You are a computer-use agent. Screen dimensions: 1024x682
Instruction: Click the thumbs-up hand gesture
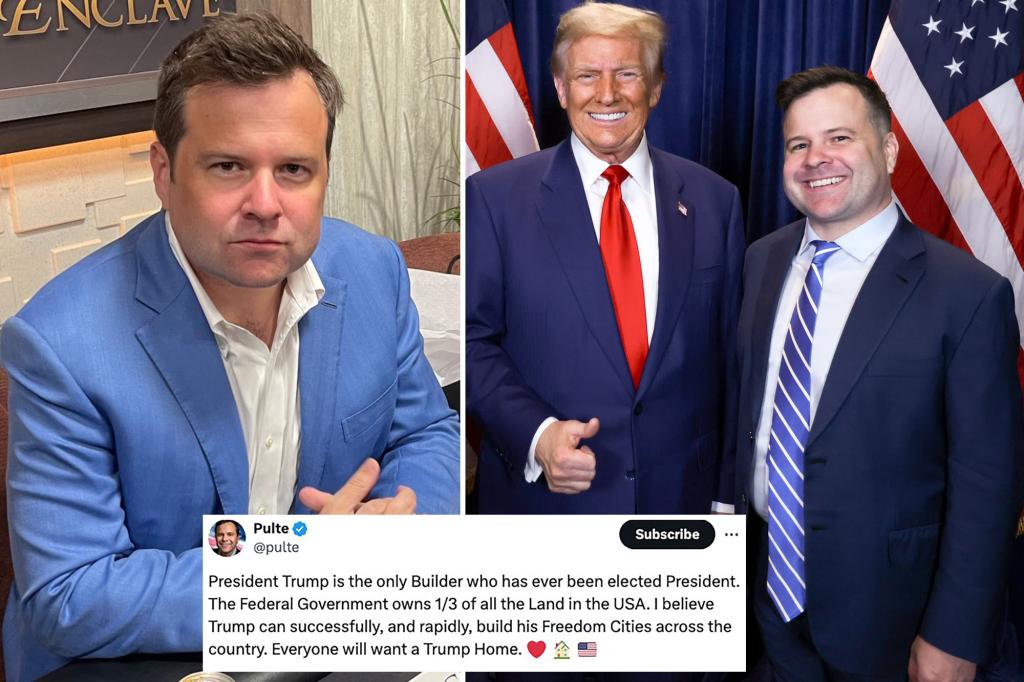pos(566,455)
